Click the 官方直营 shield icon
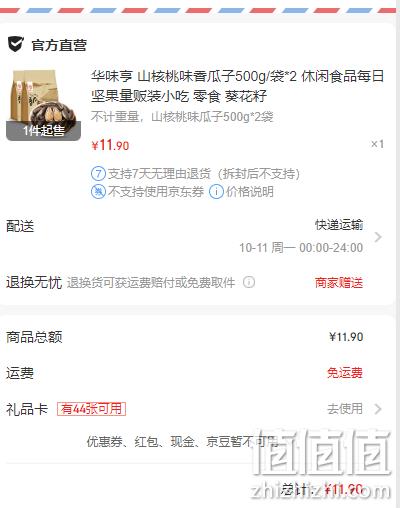The width and height of the screenshot is (400, 508). [x=16, y=44]
